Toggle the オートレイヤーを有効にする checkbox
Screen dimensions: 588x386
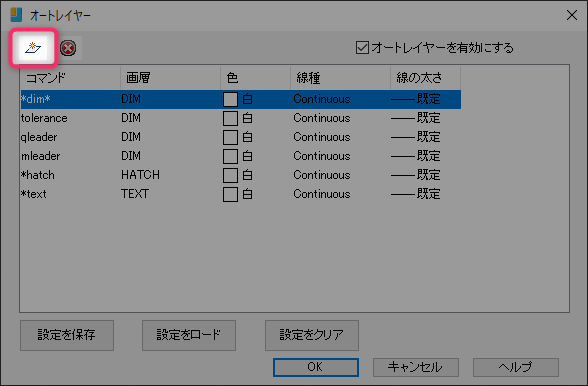(362, 48)
